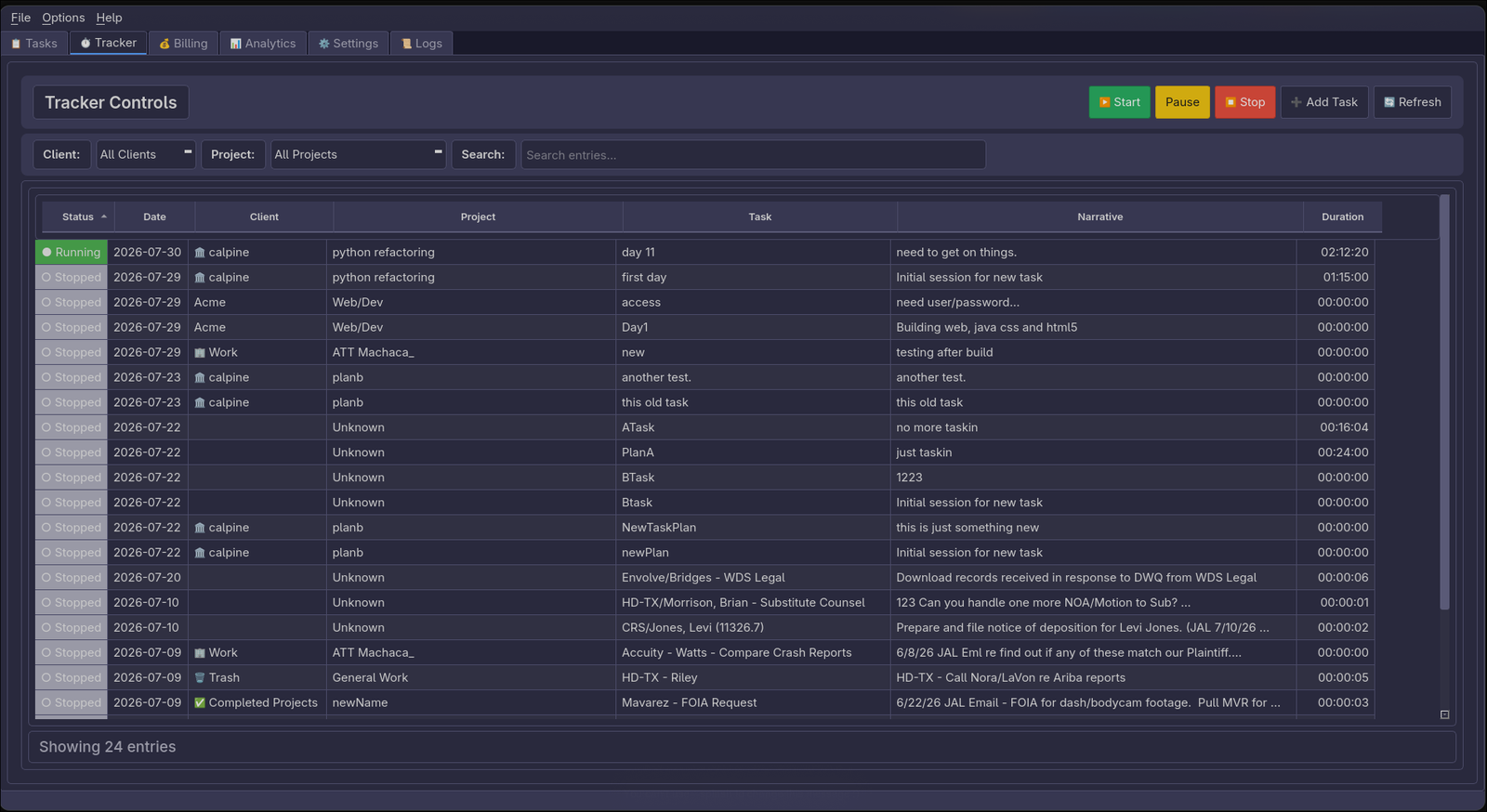Sort by the Task column header

[x=759, y=216]
